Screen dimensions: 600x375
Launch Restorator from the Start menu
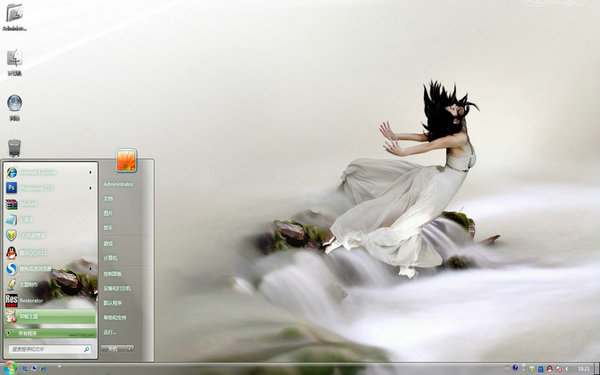[x=50, y=301]
